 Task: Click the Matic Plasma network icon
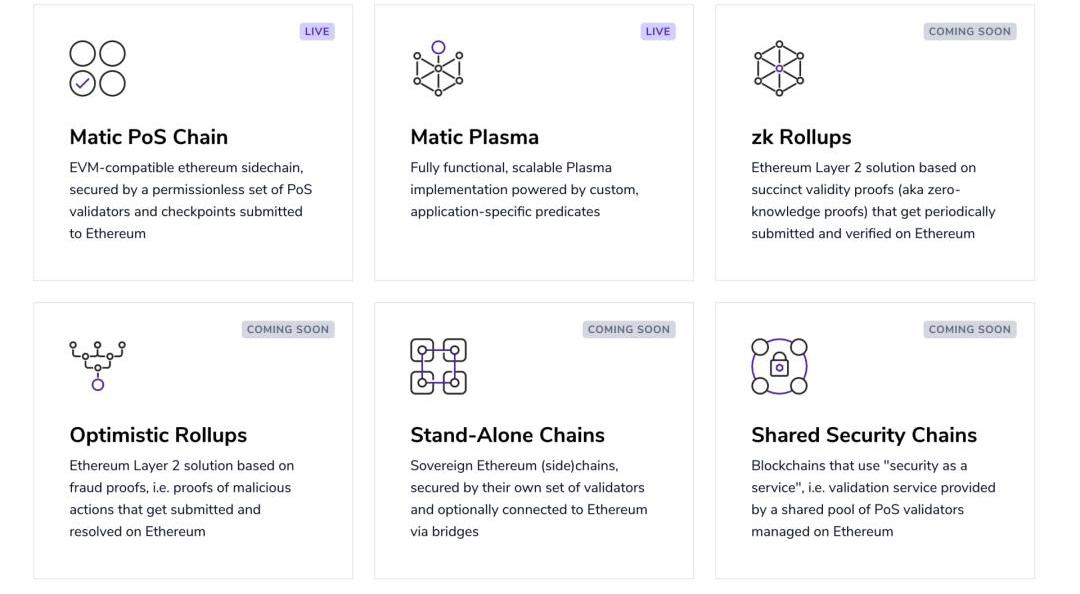click(x=438, y=68)
